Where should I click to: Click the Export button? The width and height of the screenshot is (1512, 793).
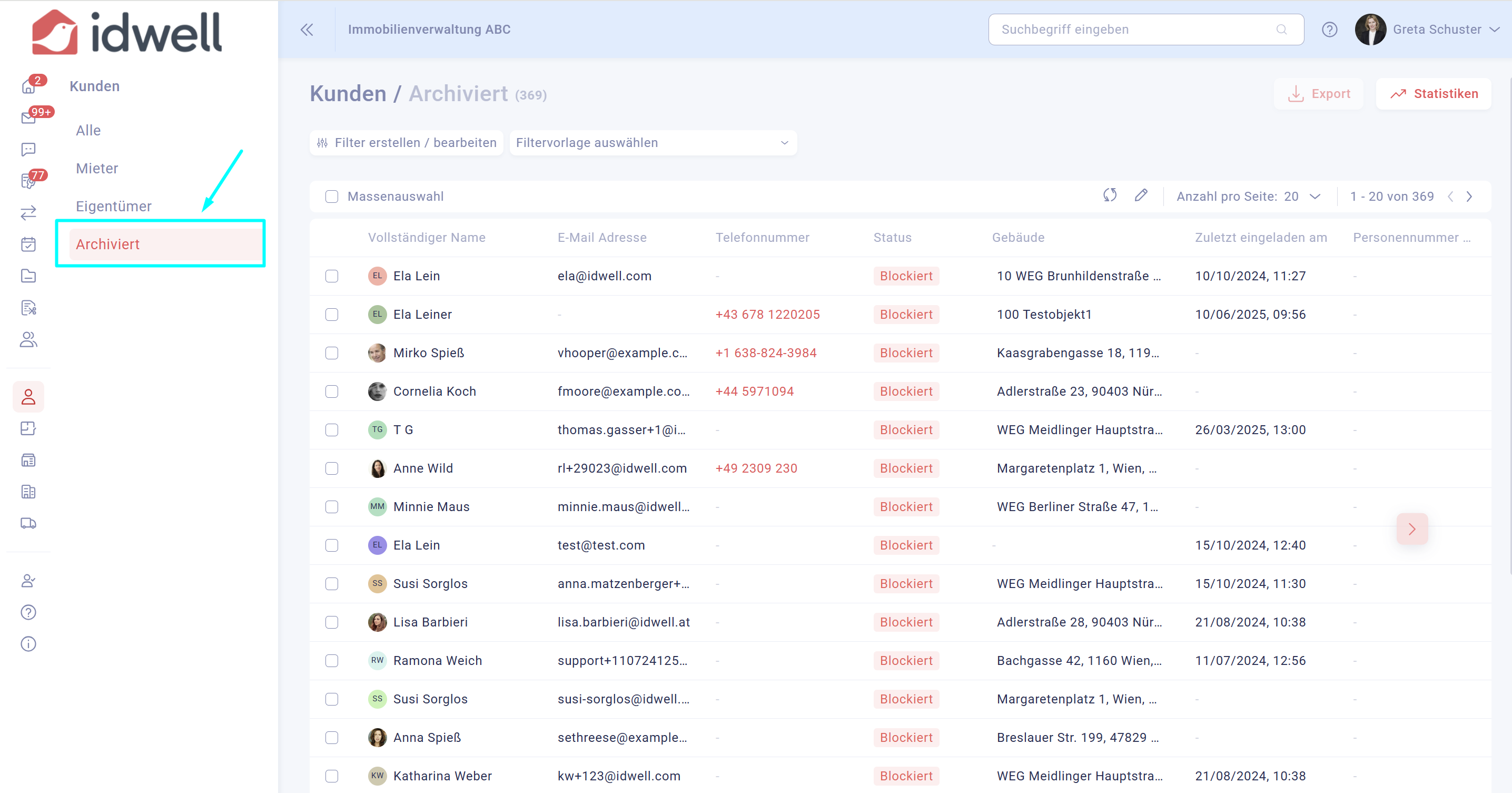[x=1318, y=94]
